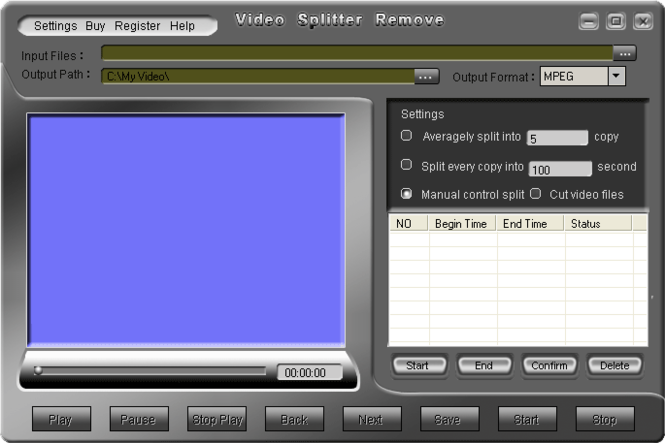Screen dimensions: 665x443
Task: Close the Video Splitter window
Action: (643, 21)
